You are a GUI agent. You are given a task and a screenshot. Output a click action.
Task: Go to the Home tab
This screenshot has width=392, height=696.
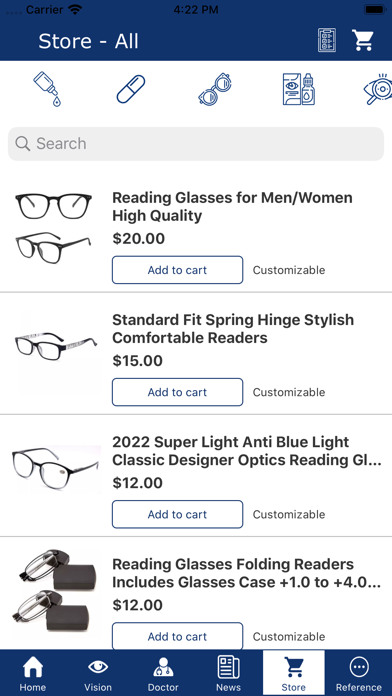[x=33, y=673]
